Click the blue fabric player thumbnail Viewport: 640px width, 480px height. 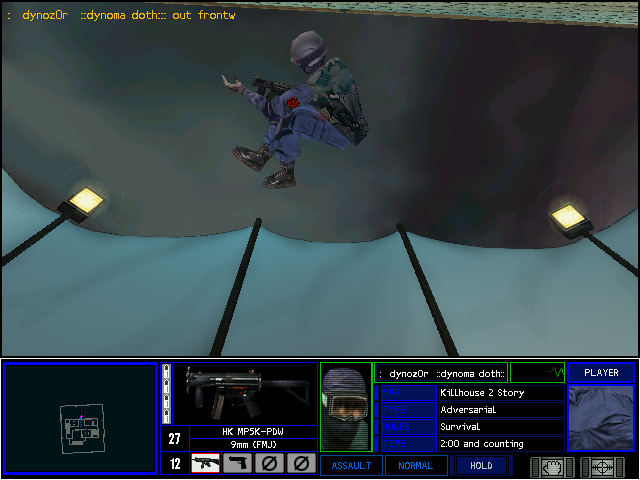(601, 418)
